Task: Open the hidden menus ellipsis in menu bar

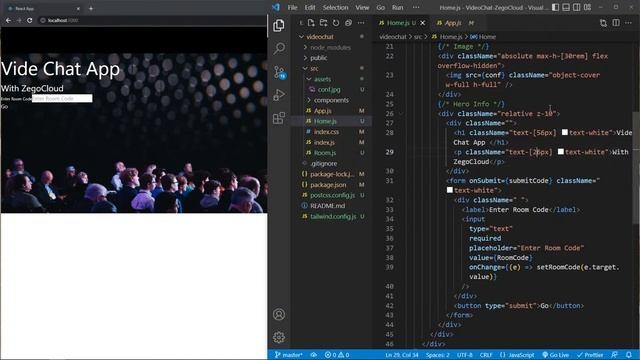Action: (416, 7)
